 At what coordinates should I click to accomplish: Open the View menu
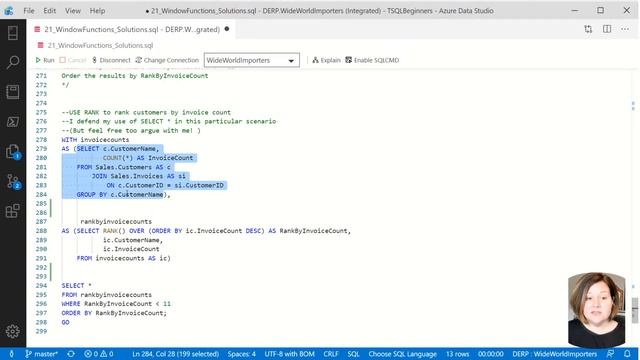(x=73, y=11)
